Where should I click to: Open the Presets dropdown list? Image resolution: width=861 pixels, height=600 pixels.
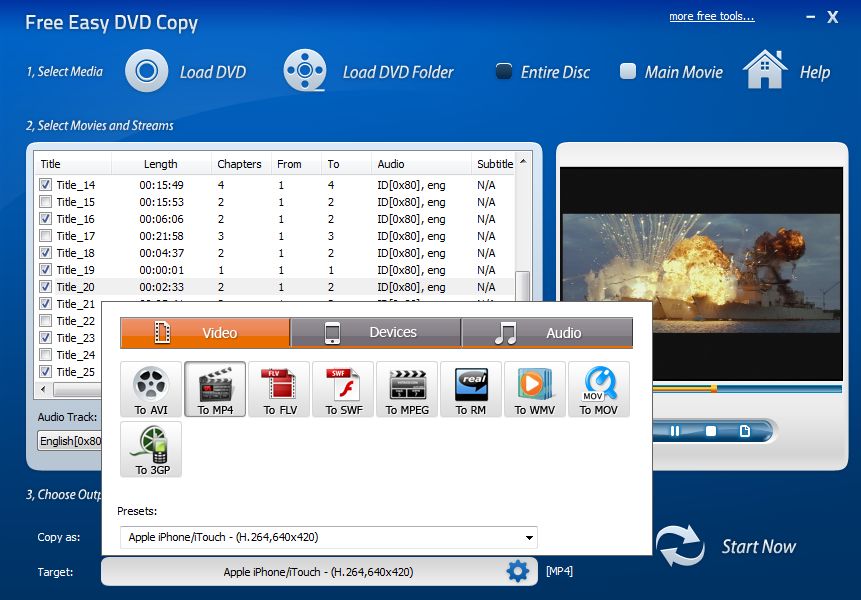coord(328,537)
